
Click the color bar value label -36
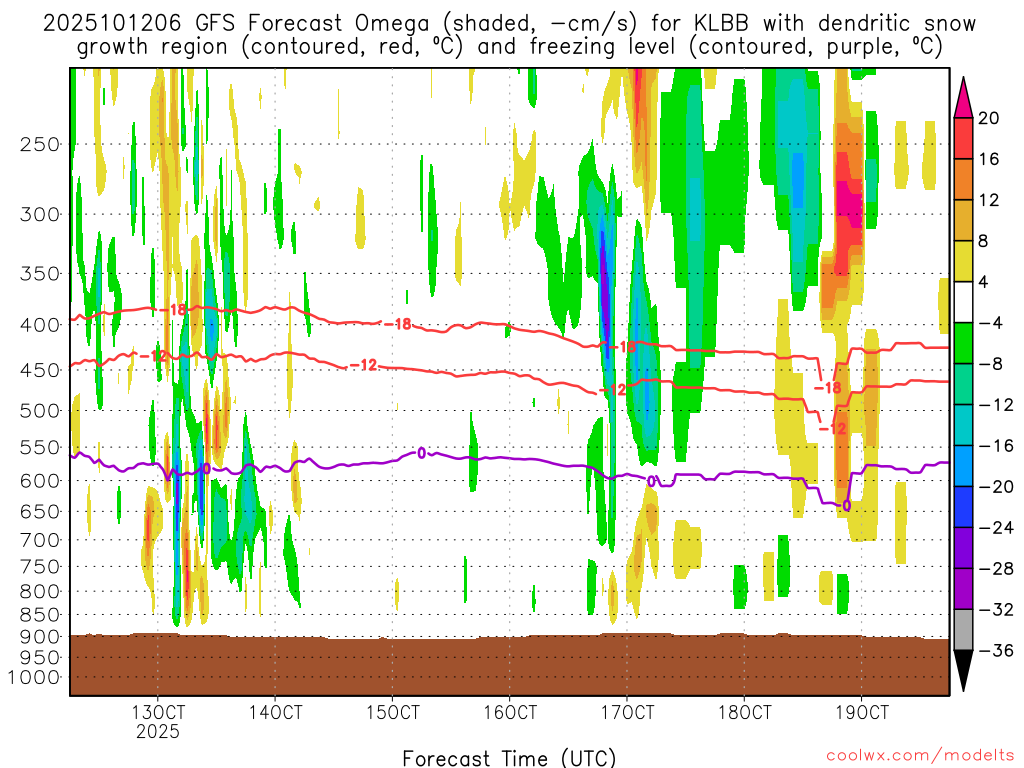pyautogui.click(x=996, y=650)
